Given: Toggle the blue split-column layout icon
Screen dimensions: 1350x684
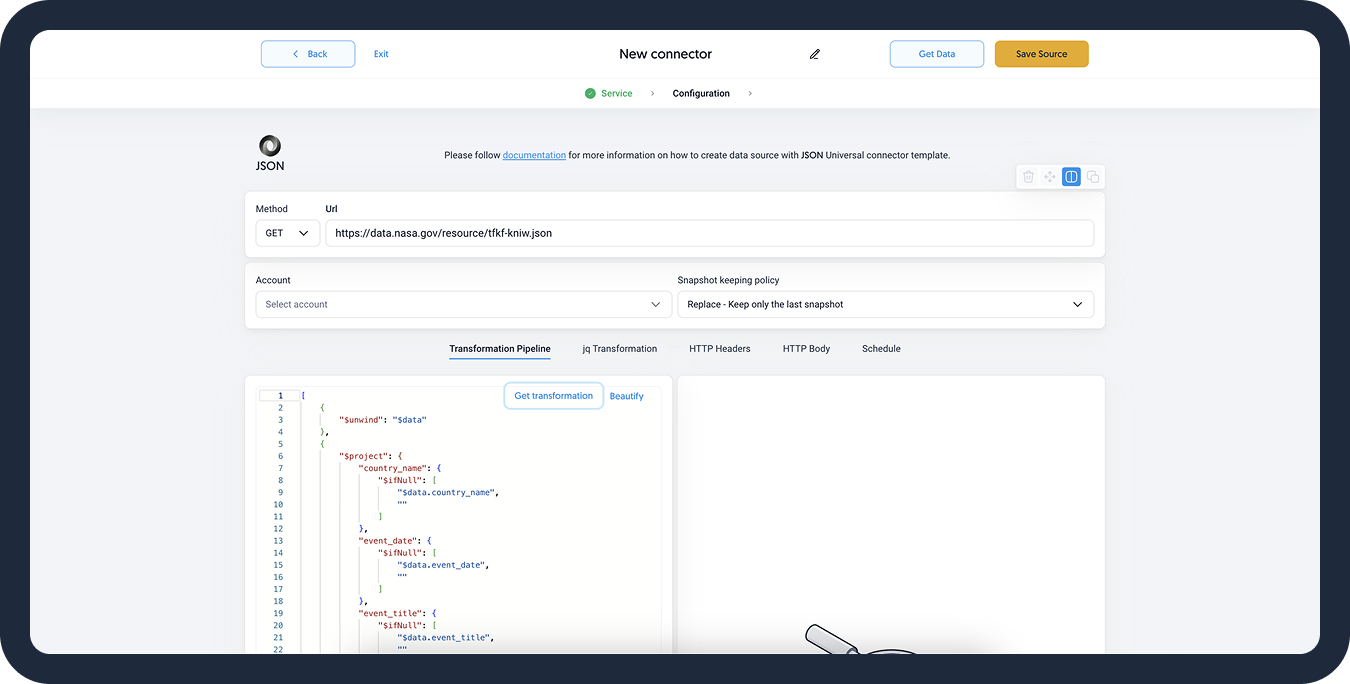Looking at the screenshot, I should point(1071,177).
